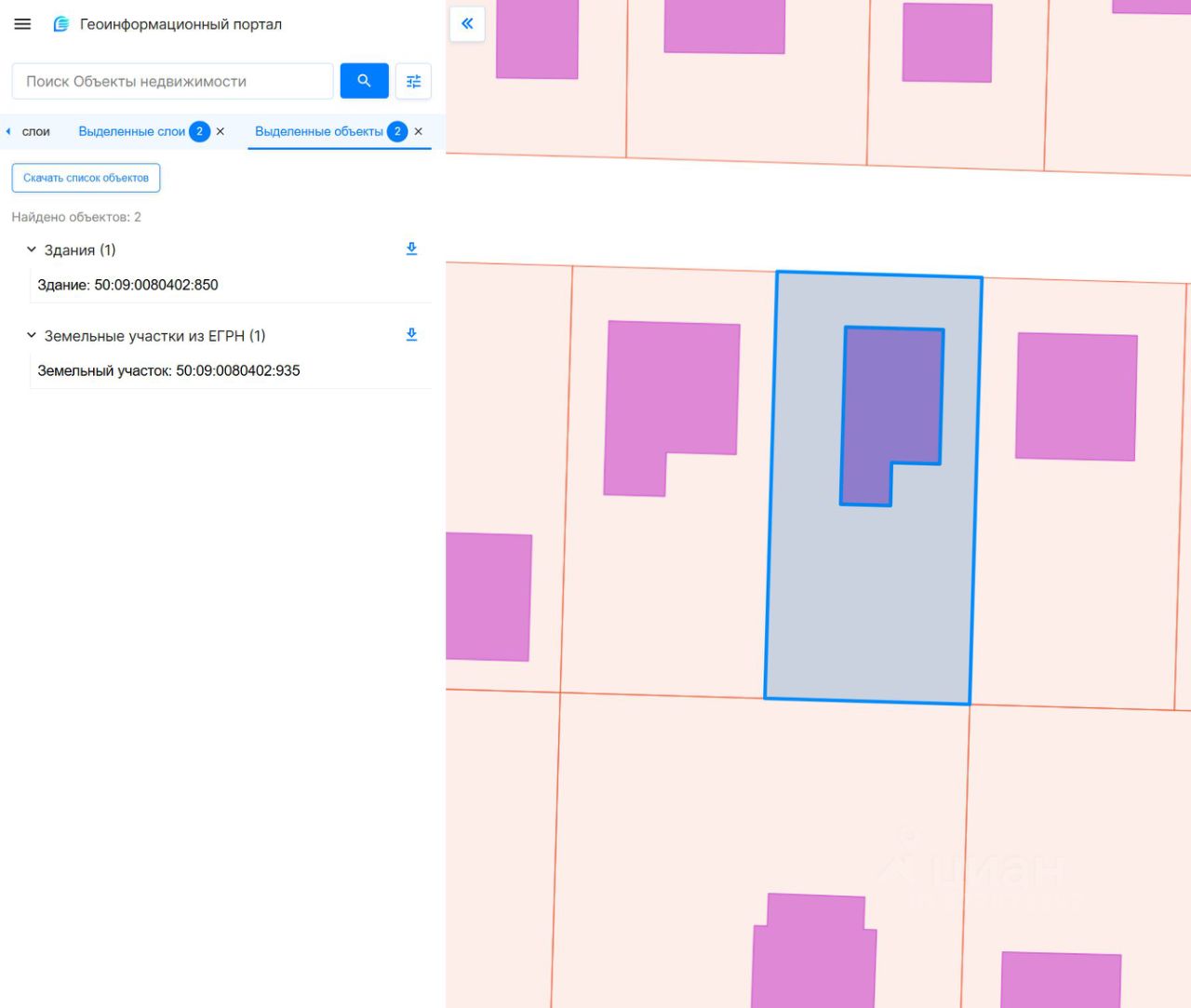This screenshot has height=1008, width=1191.
Task: Switch to the Выделенные слои tab
Action: 131,131
